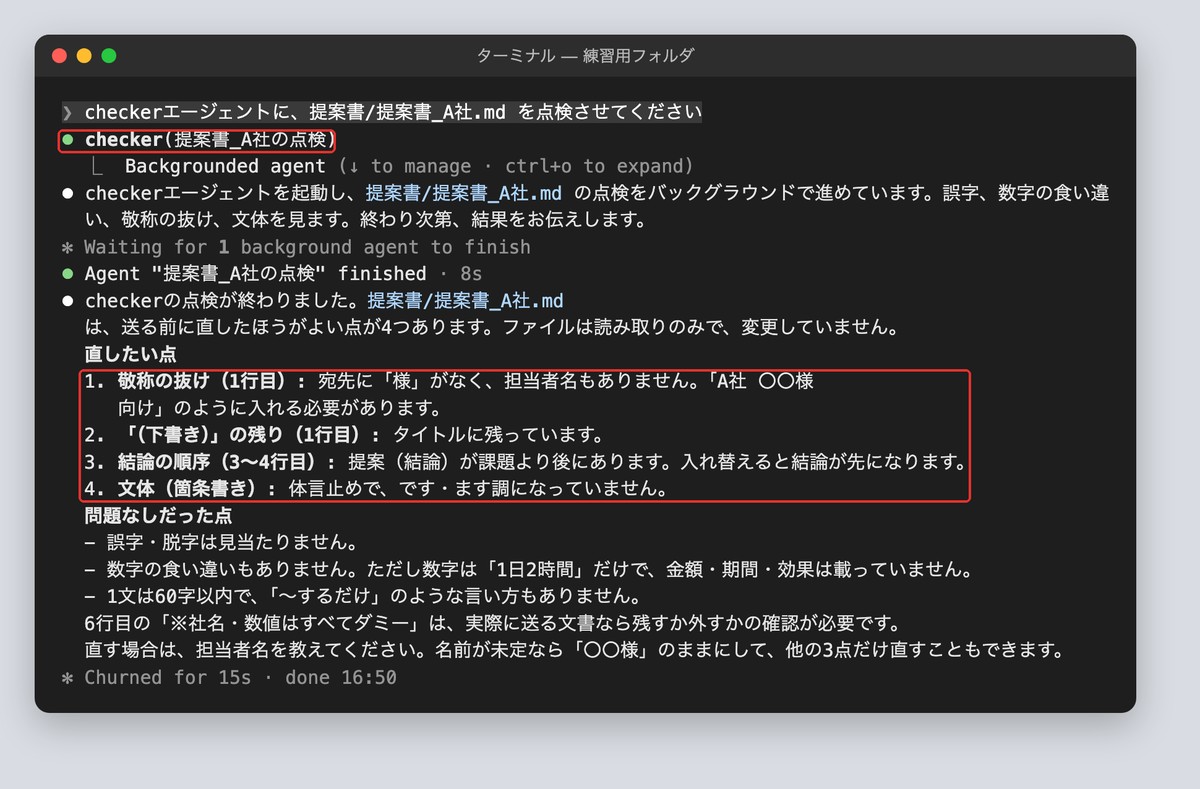Click the Churned for 15s status line
Screen dimensions: 1200x789
tap(240, 678)
